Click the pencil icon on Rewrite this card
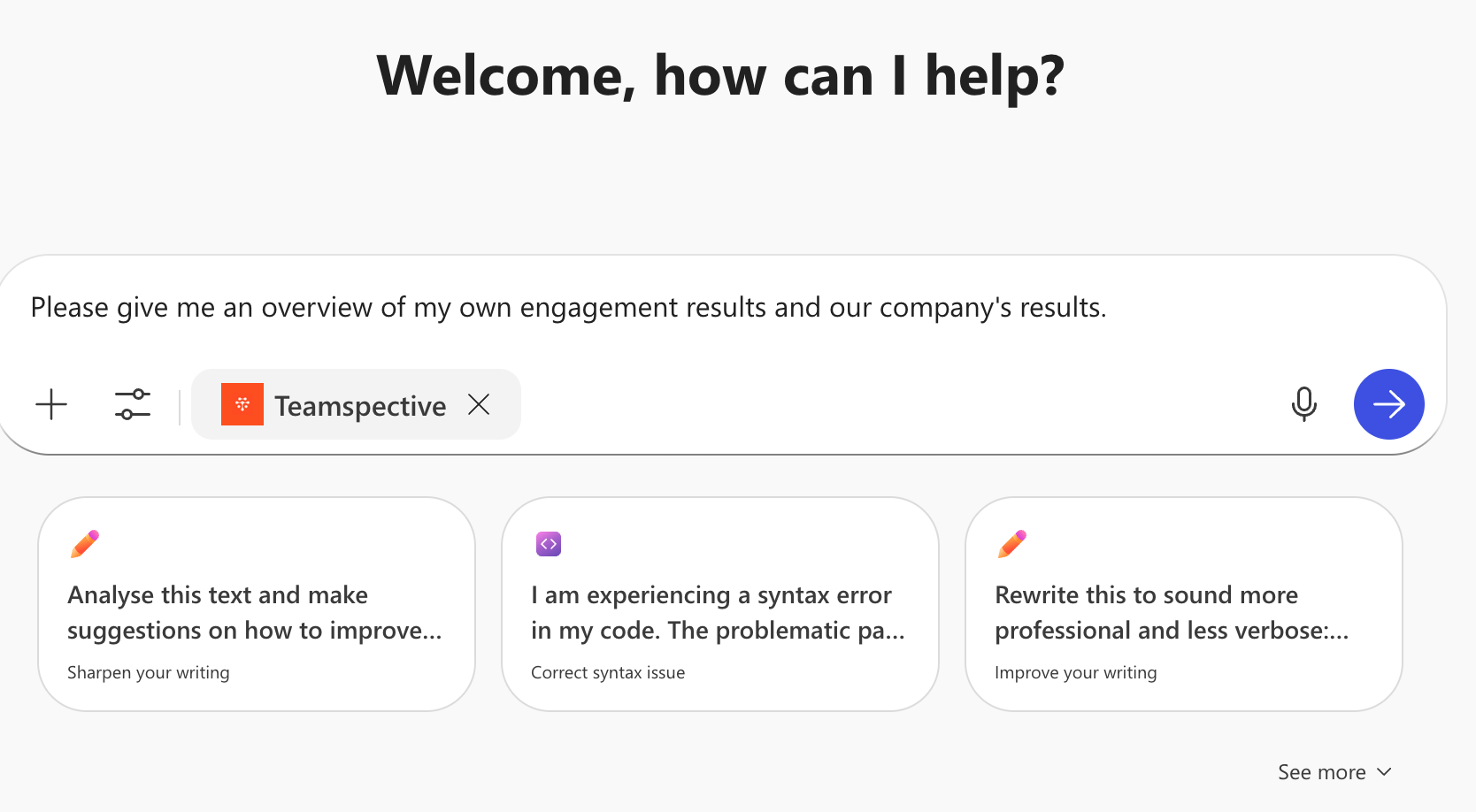1476x812 pixels. pyautogui.click(x=1011, y=543)
